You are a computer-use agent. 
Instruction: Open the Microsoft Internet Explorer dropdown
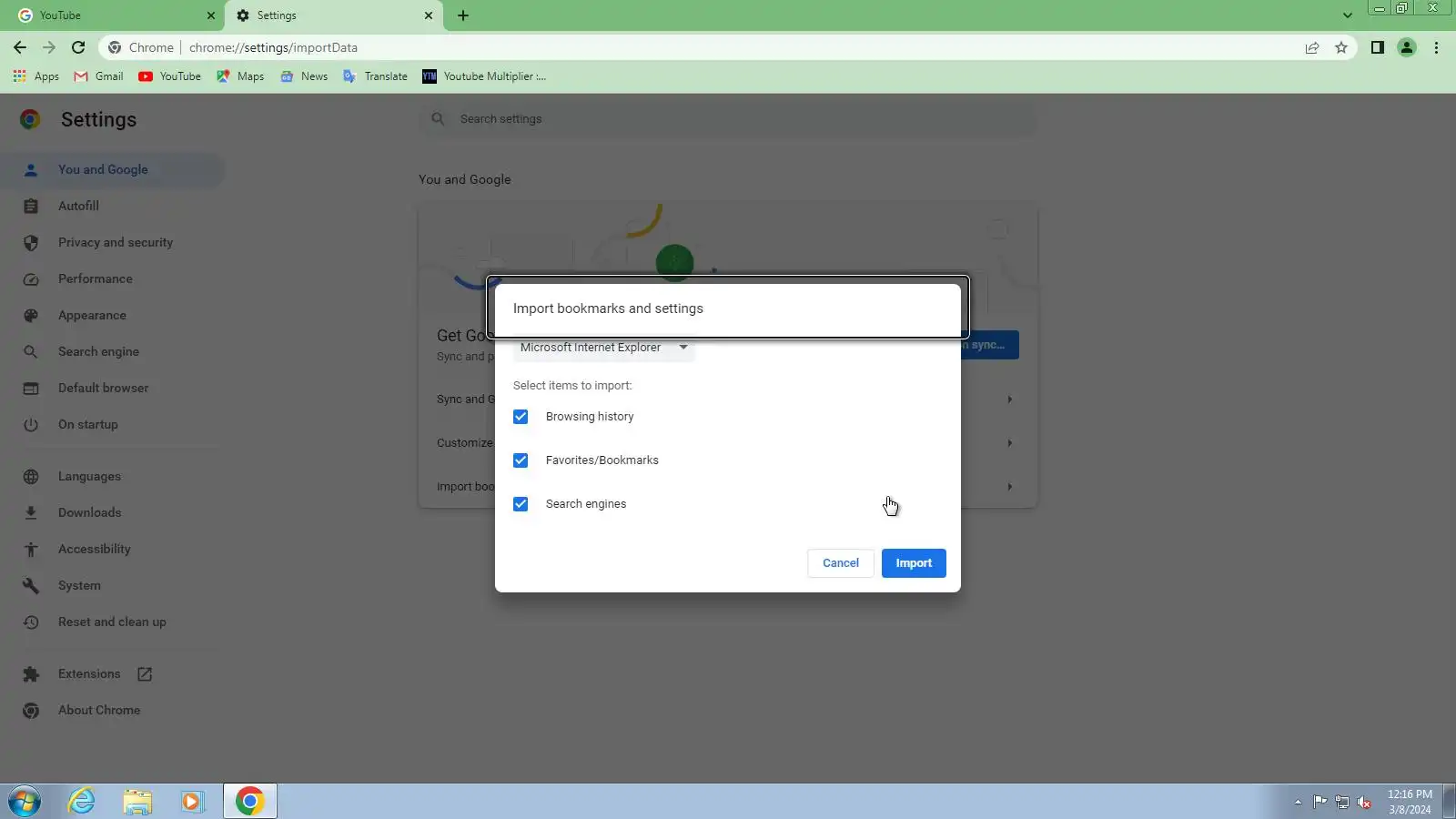pyautogui.click(x=603, y=348)
